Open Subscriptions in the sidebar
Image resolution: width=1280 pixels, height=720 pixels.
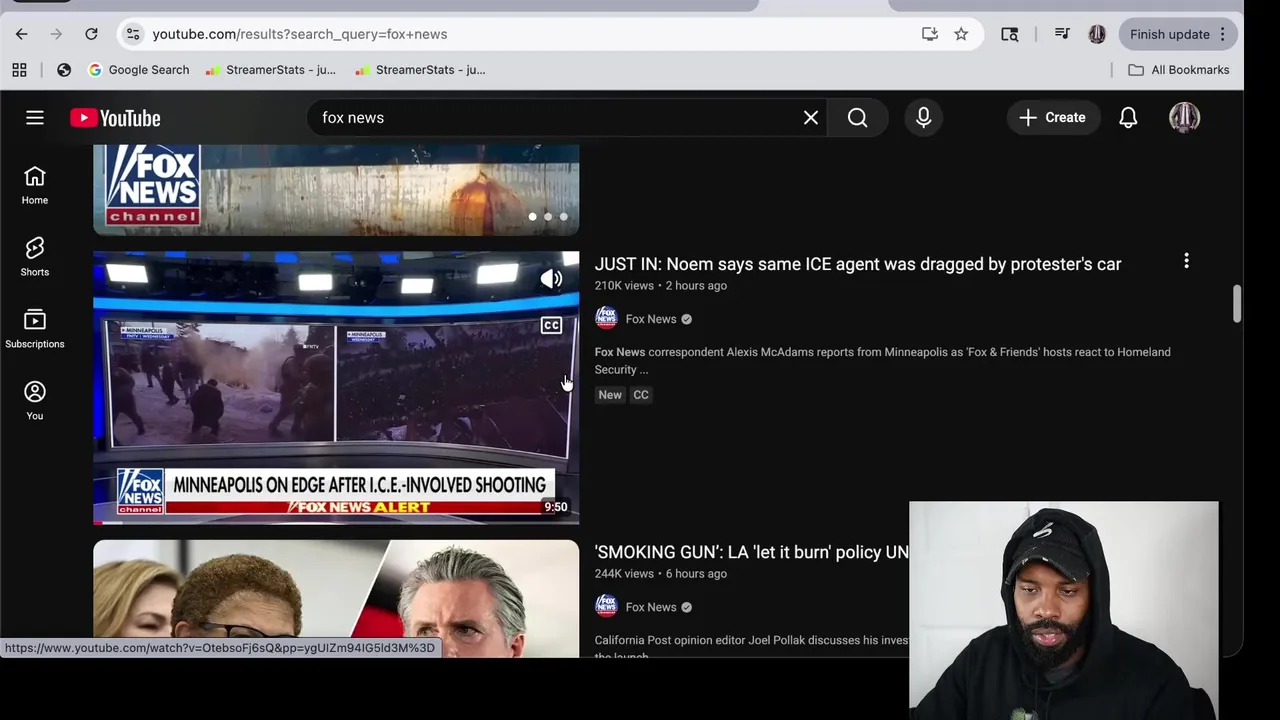35,329
